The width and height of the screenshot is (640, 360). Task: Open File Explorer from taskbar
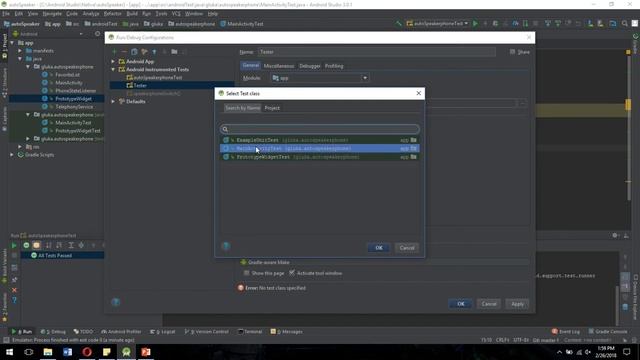pos(48,352)
